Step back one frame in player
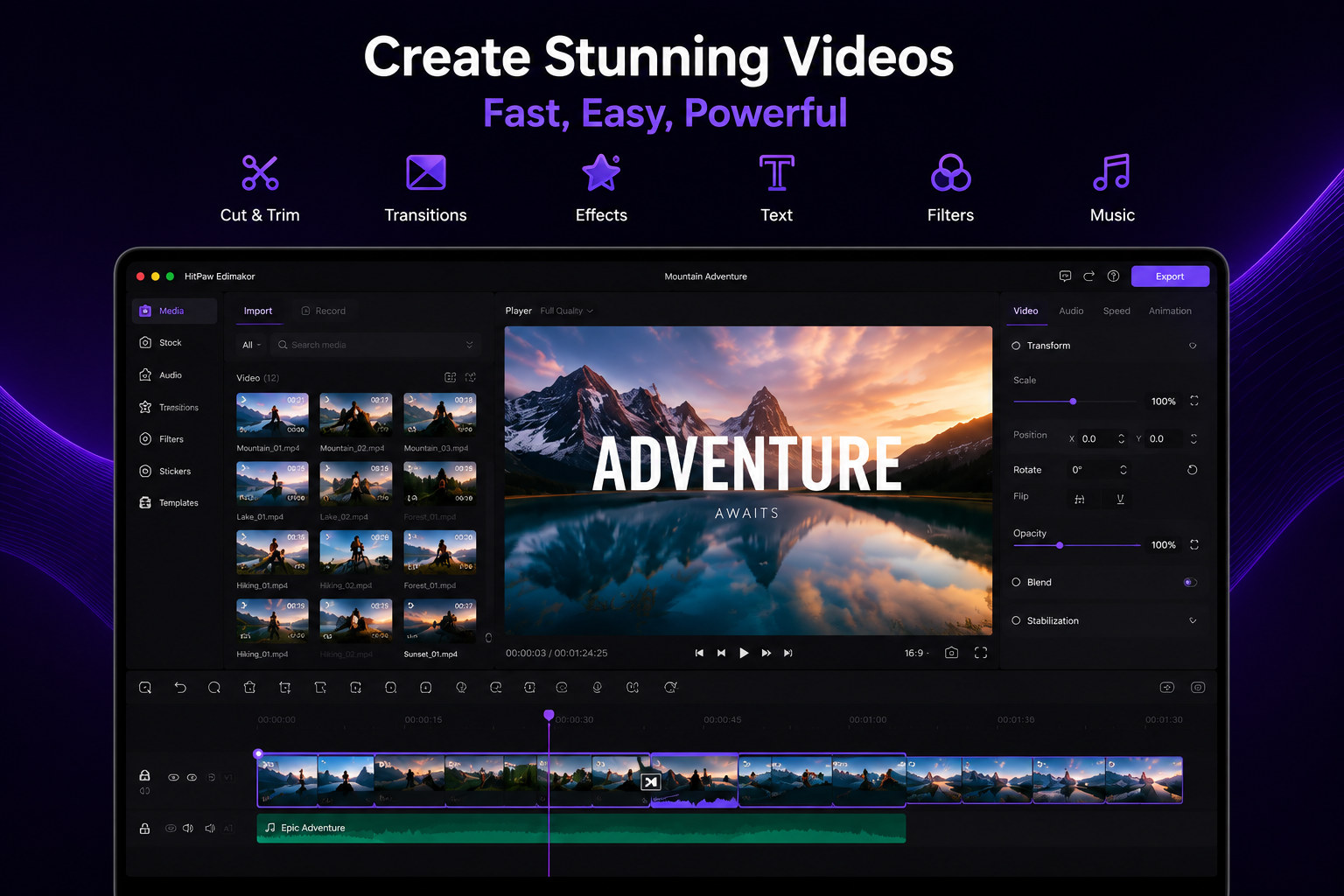Viewport: 1344px width, 896px height. coord(721,653)
